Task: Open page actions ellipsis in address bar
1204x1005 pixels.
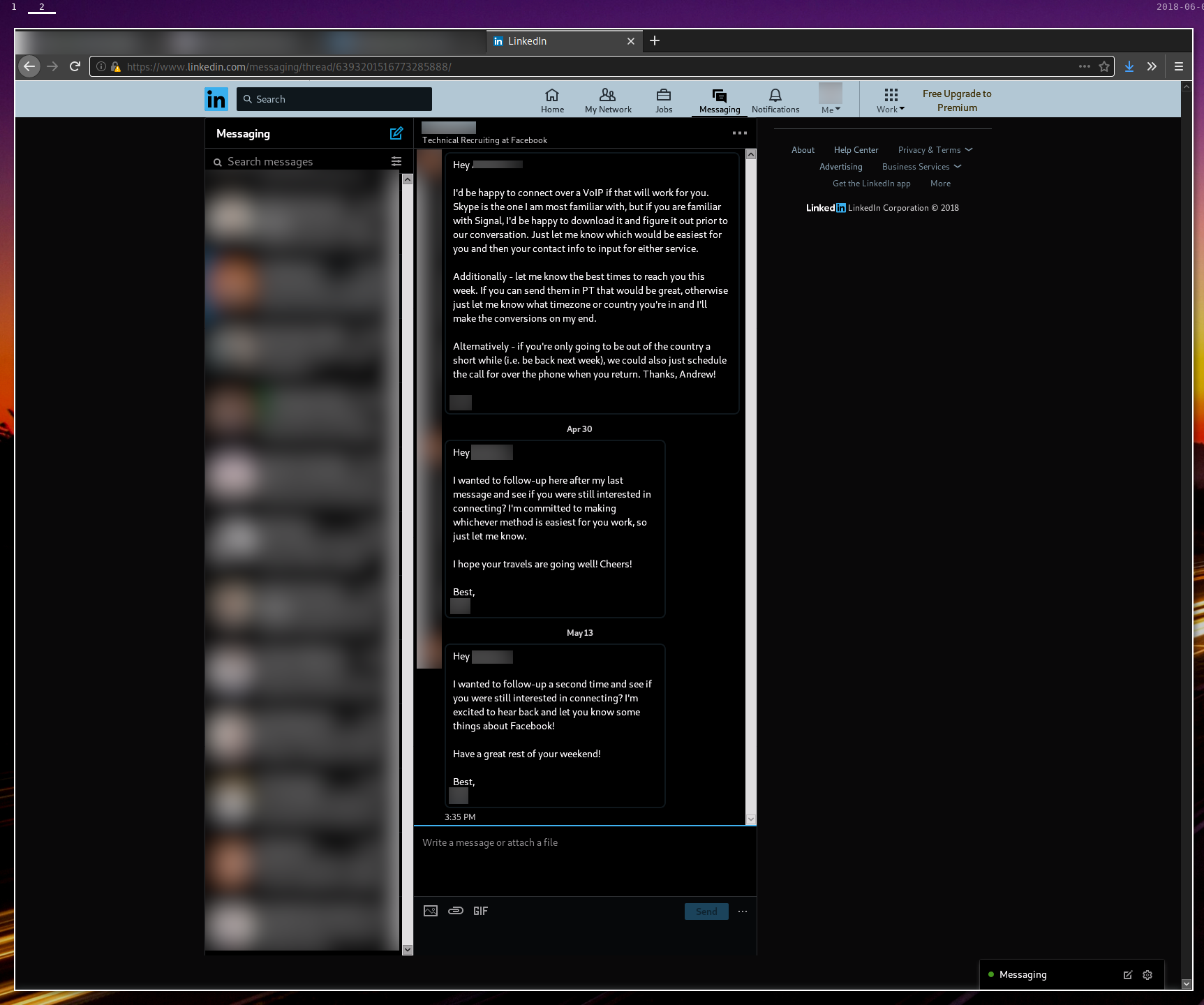Action: pyautogui.click(x=1085, y=66)
